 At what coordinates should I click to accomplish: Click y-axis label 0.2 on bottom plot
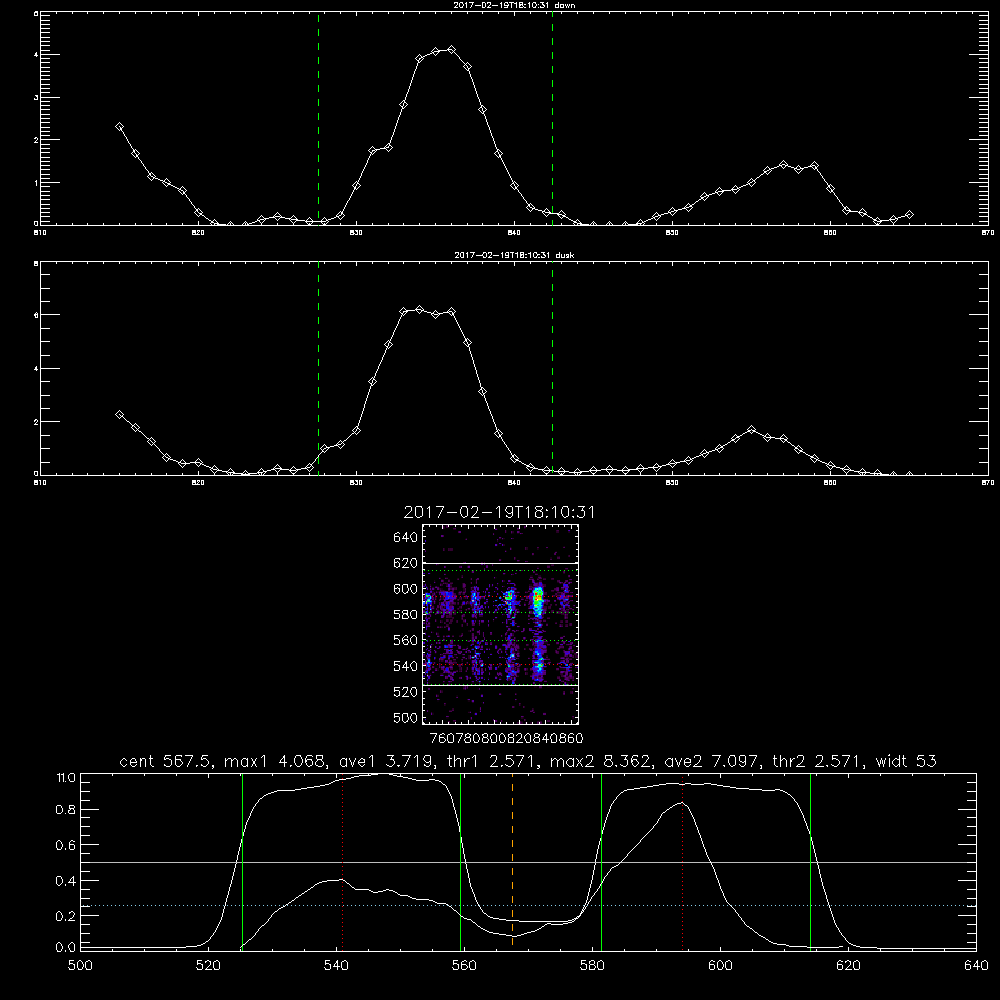coord(66,916)
